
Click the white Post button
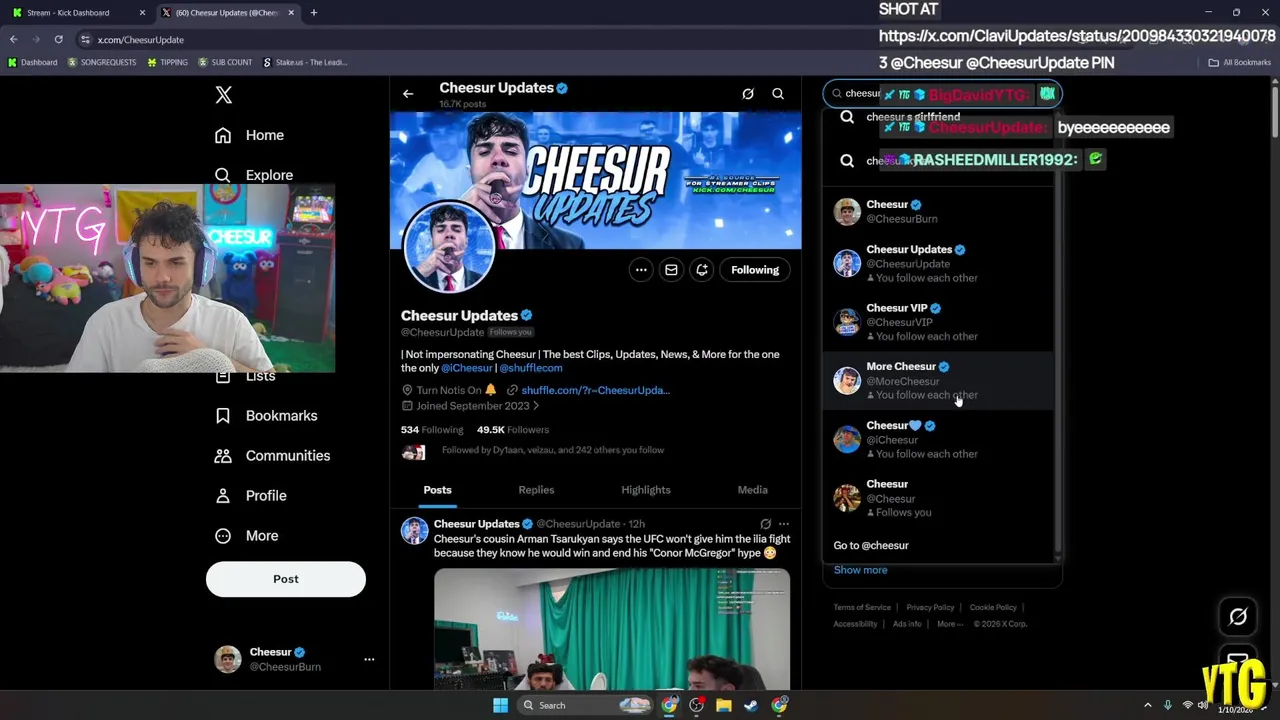[286, 579]
